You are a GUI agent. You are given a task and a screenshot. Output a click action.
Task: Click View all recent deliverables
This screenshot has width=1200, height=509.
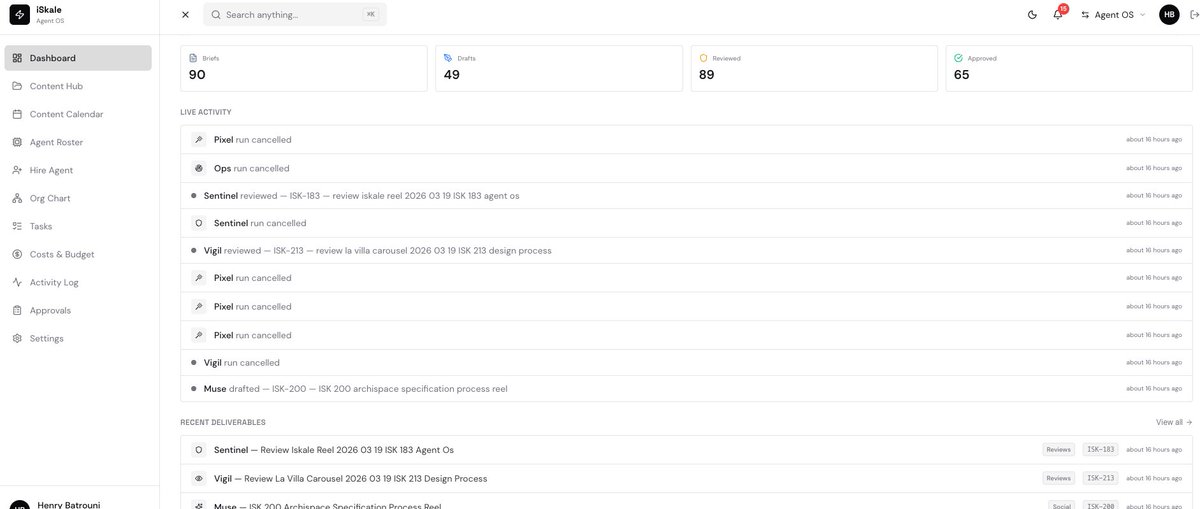pos(1174,422)
